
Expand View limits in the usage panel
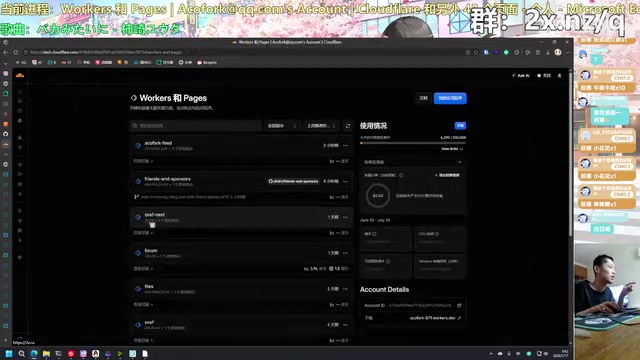point(452,149)
